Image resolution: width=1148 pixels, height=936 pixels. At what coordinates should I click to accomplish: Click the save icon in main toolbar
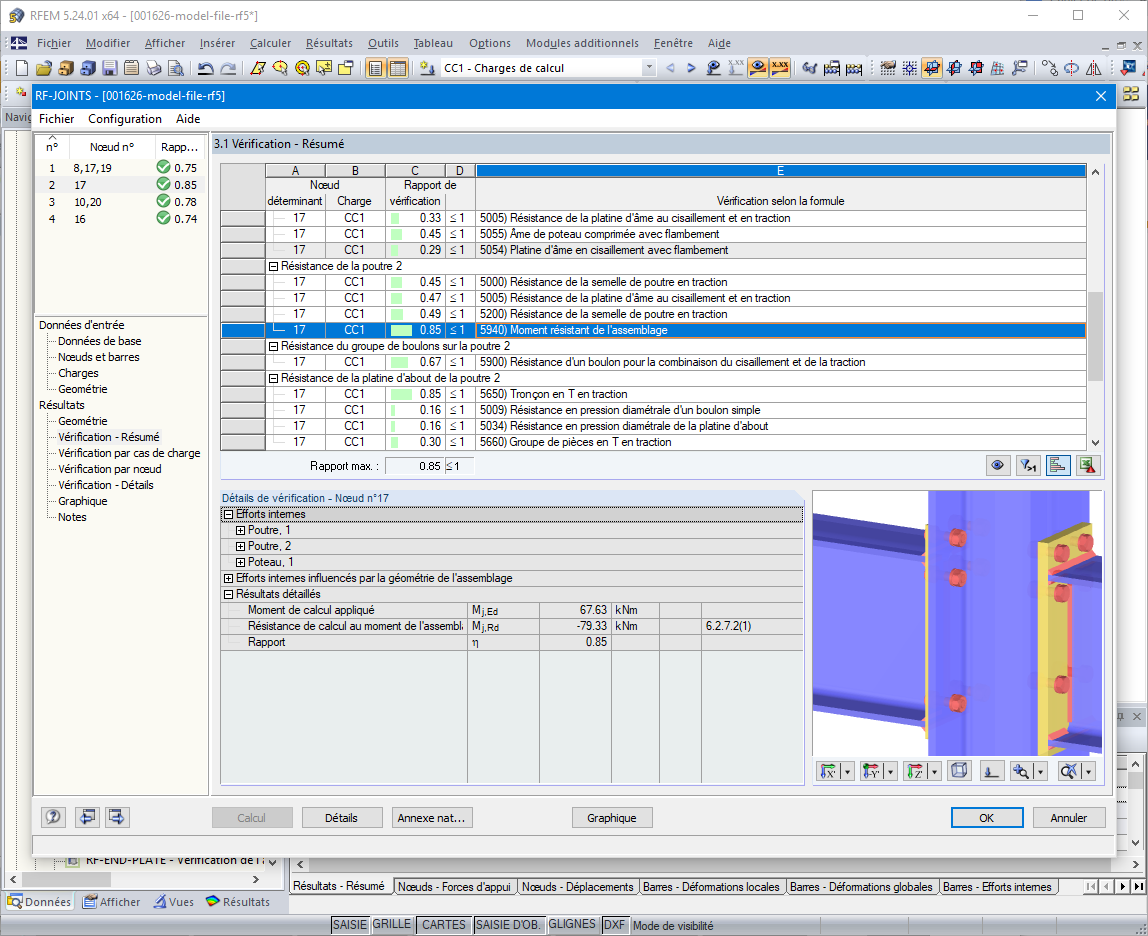(110, 68)
